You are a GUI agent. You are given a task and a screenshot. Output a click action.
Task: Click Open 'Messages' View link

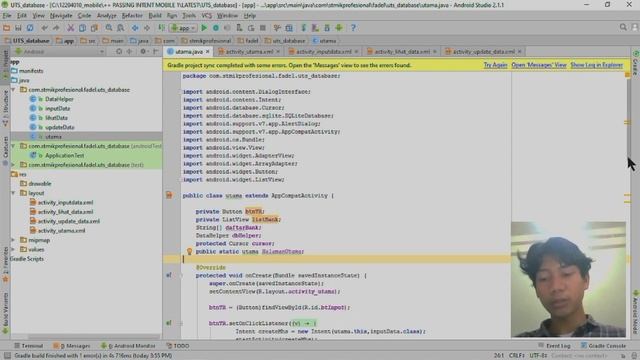539,65
